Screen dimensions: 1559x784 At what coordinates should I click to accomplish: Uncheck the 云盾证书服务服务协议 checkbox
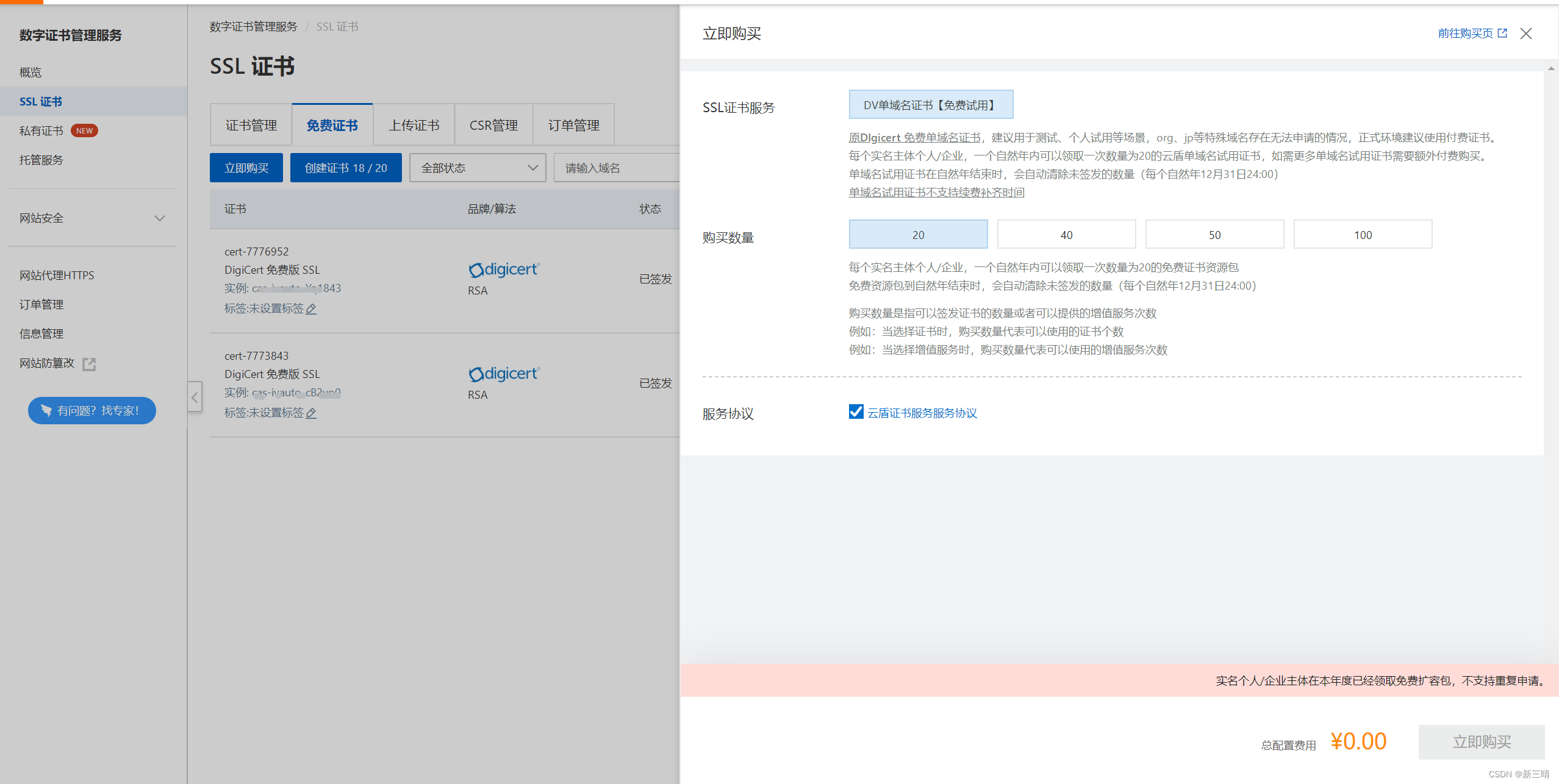tap(856, 412)
